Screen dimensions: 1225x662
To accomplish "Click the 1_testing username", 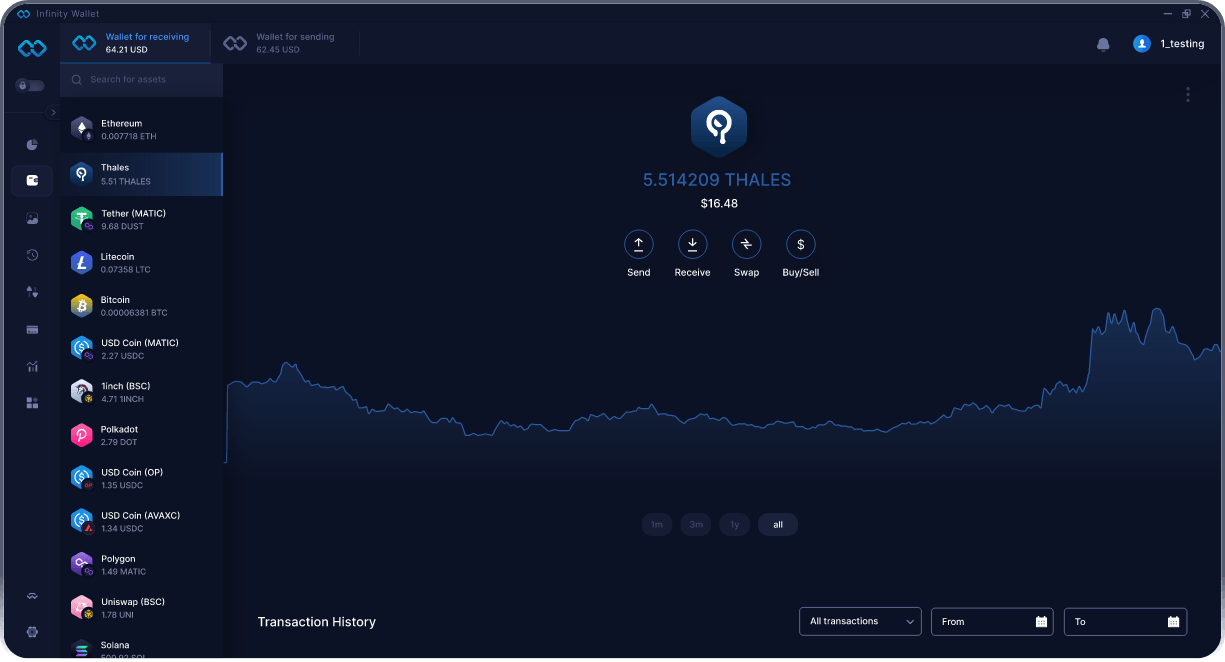I will (1182, 44).
